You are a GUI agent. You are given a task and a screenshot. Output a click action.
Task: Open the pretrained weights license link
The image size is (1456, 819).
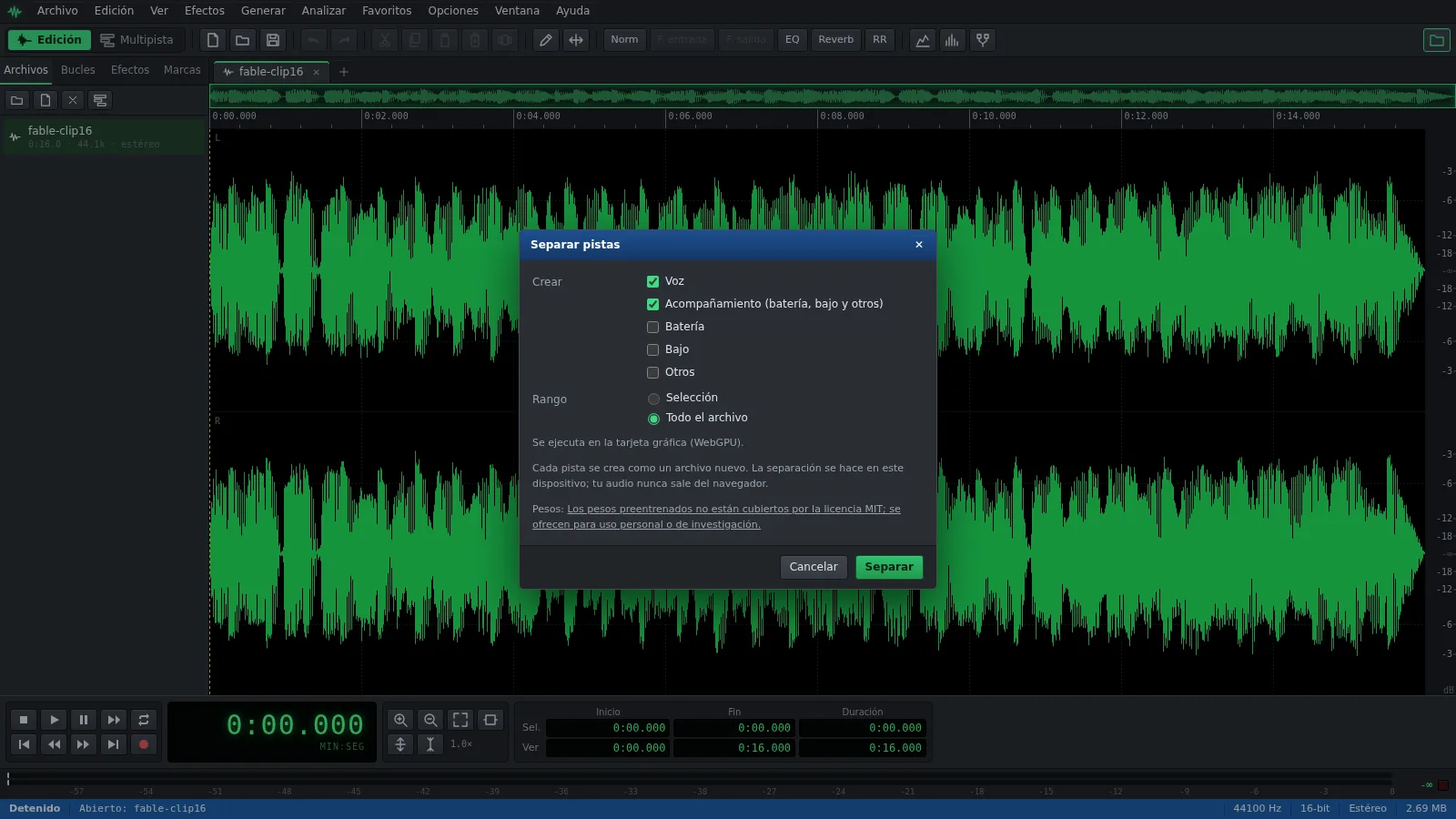(x=716, y=517)
